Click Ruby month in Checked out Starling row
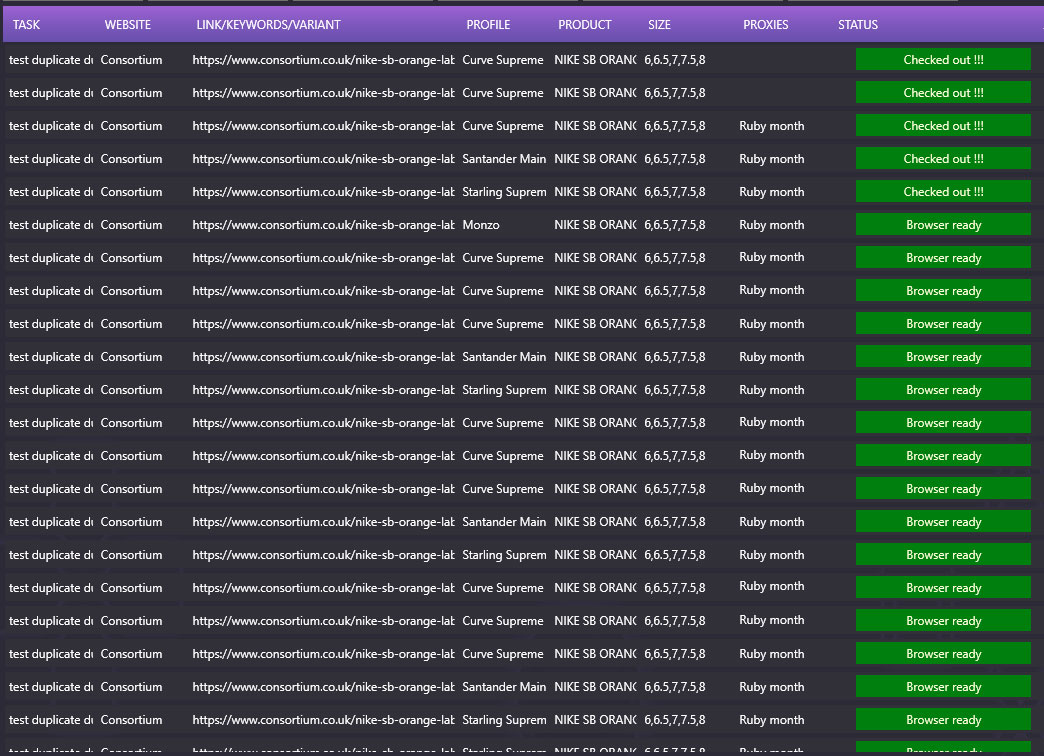Image resolution: width=1044 pixels, height=756 pixels. [772, 192]
